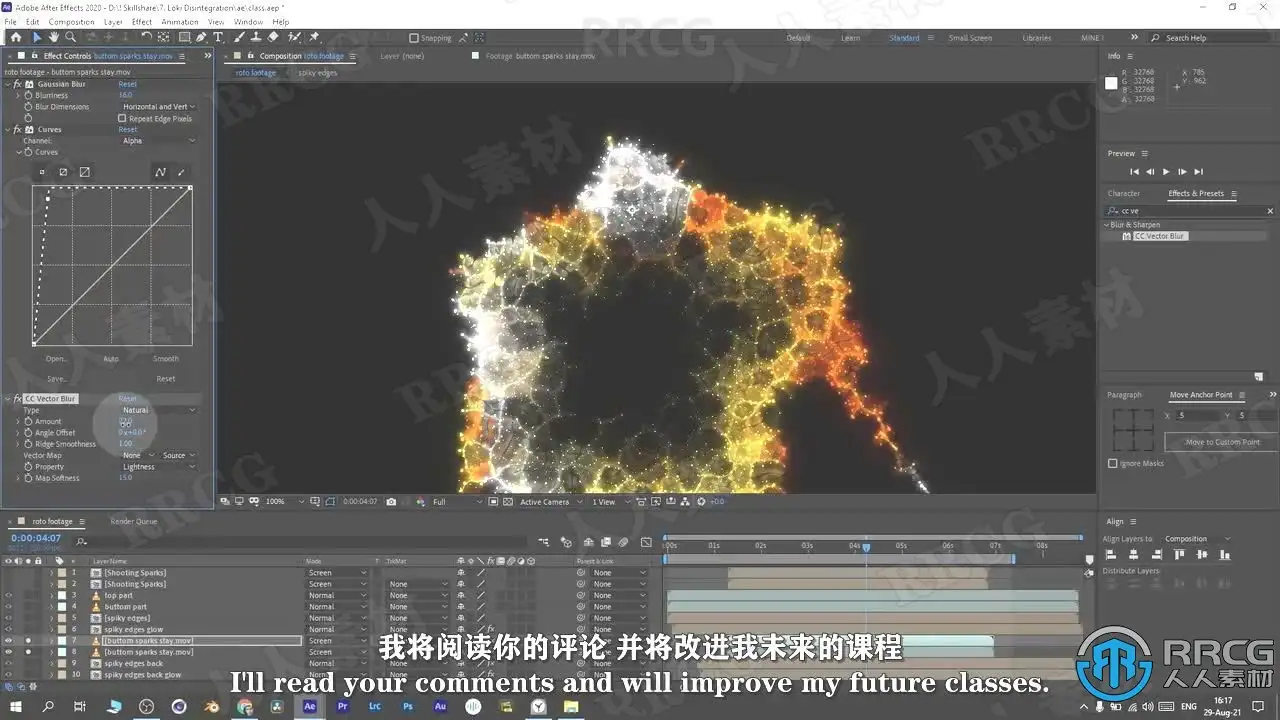
Task: Click the Angle Offset stopwatch icon
Action: tap(28, 433)
